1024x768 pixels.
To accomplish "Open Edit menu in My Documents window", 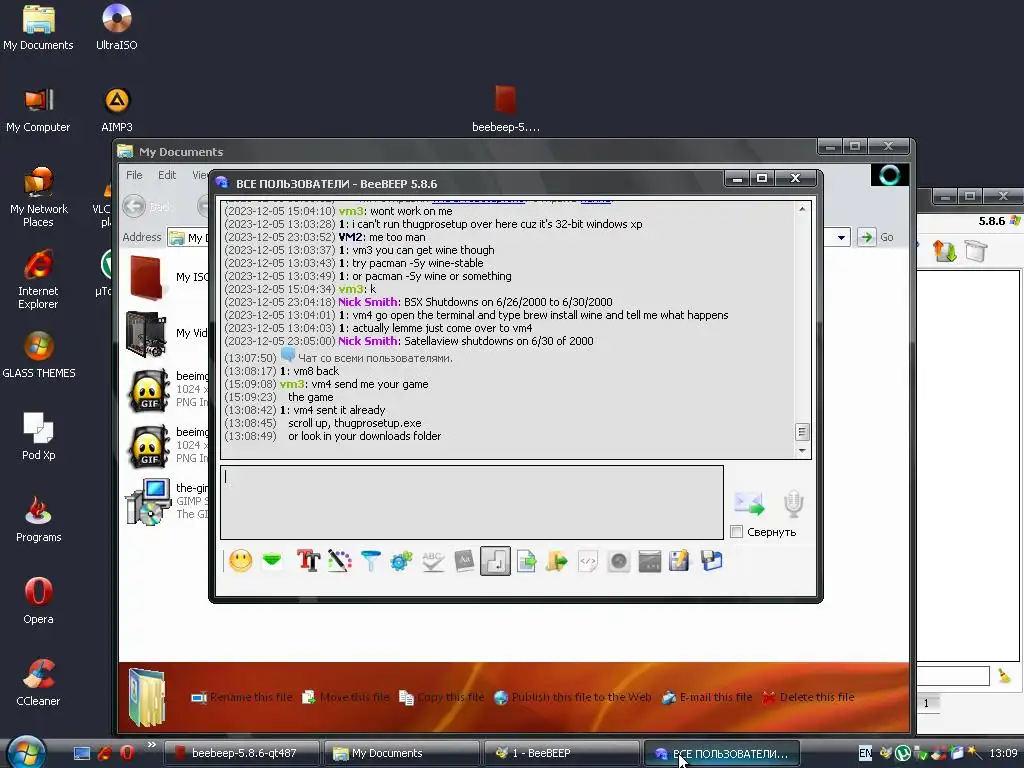I will point(167,175).
